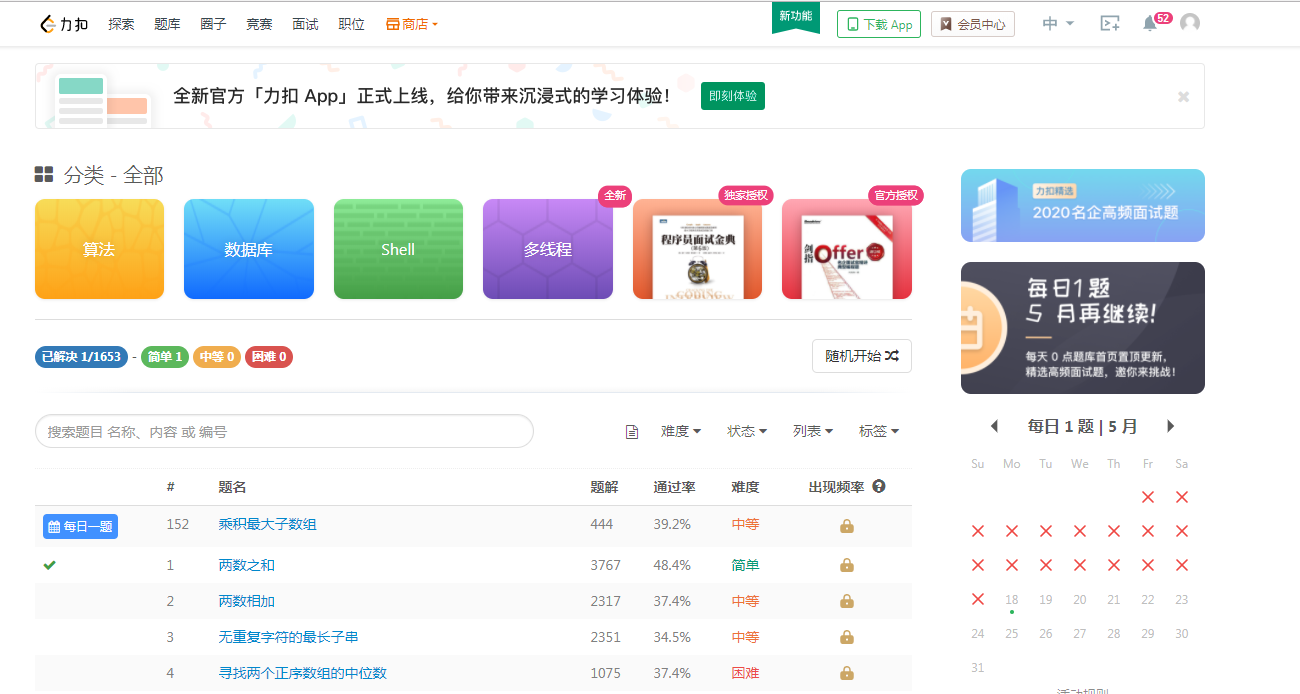Close the App promotion banner

pyautogui.click(x=1183, y=97)
